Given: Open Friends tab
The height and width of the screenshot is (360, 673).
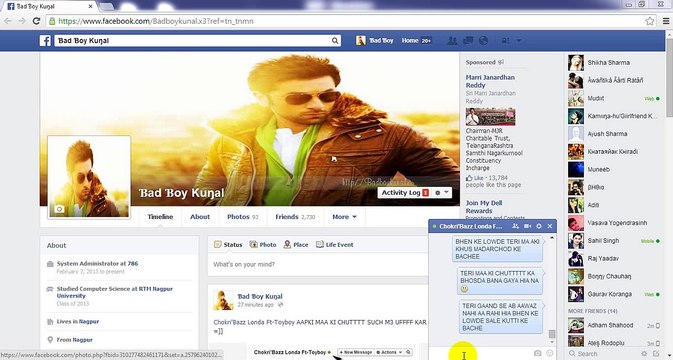Looking at the screenshot, I should (295, 217).
